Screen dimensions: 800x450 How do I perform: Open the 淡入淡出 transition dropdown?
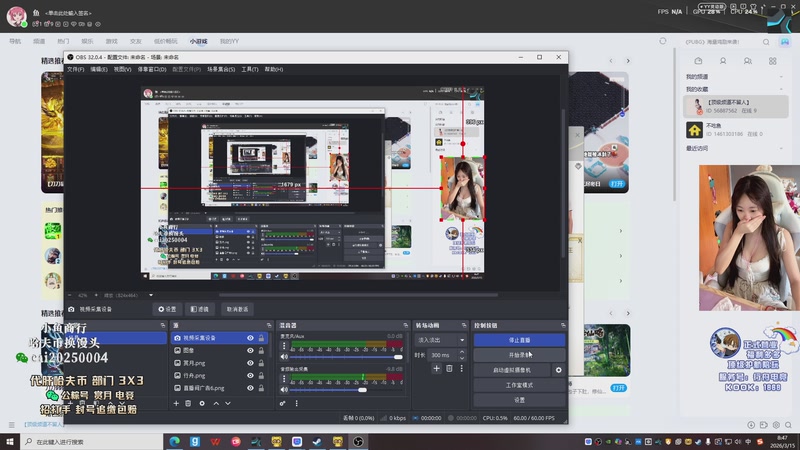(x=440, y=340)
